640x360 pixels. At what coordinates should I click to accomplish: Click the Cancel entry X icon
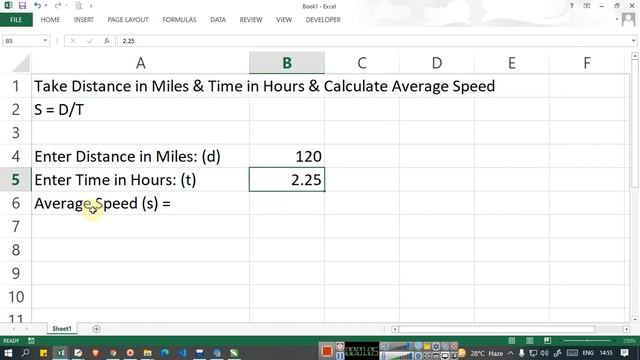tap(73, 41)
